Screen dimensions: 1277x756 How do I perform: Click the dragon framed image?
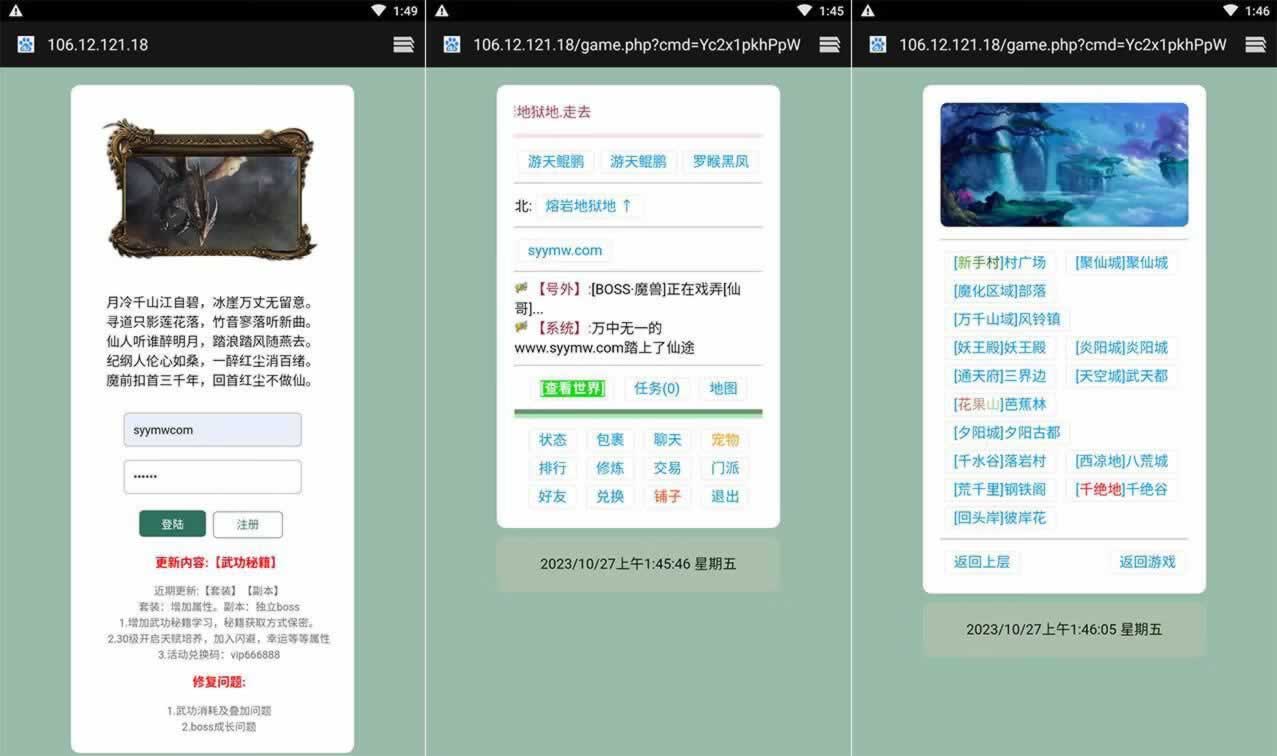click(211, 189)
